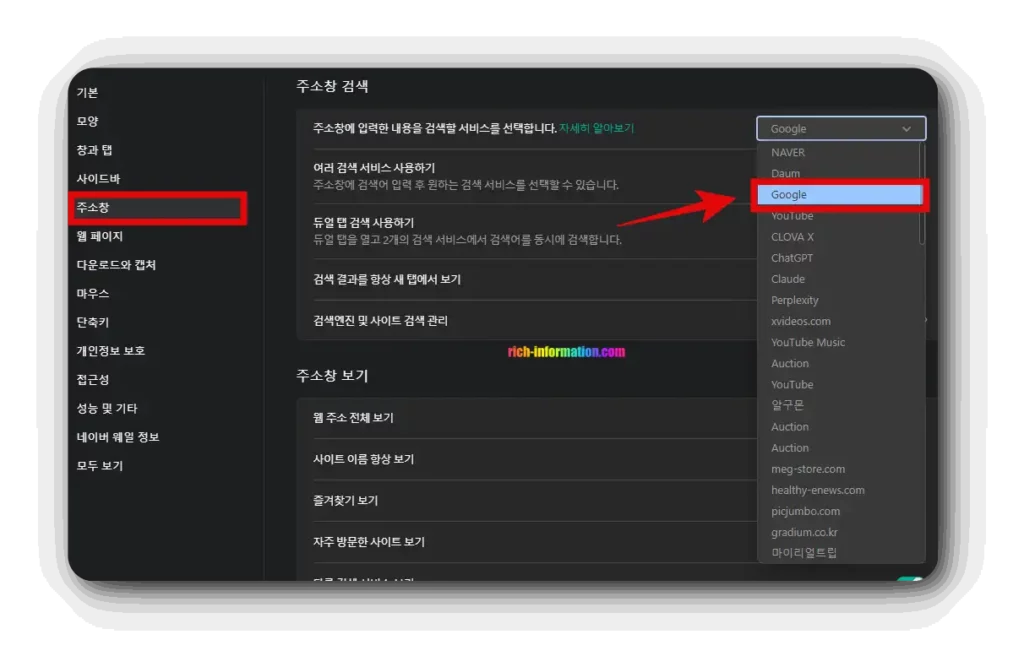Open the 모양 settings section
This screenshot has width=1024, height=667.
point(87,122)
